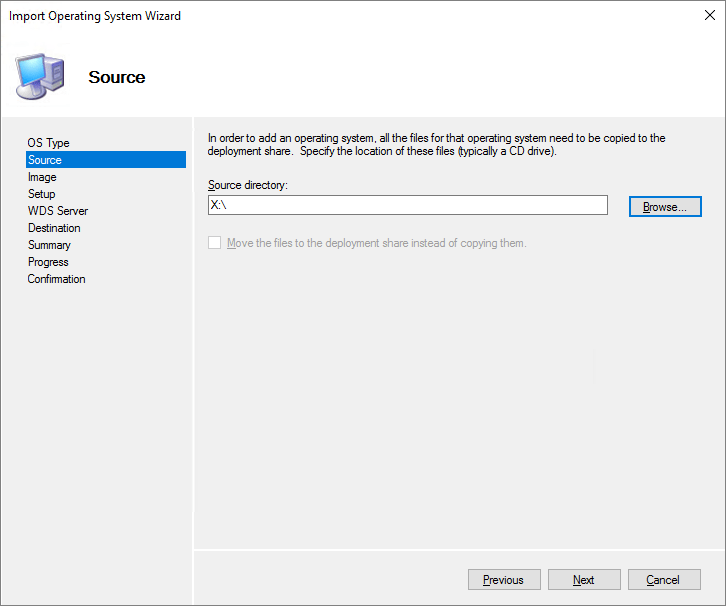Go to the Destination step
Viewport: 726px width, 606px height.
[54, 228]
